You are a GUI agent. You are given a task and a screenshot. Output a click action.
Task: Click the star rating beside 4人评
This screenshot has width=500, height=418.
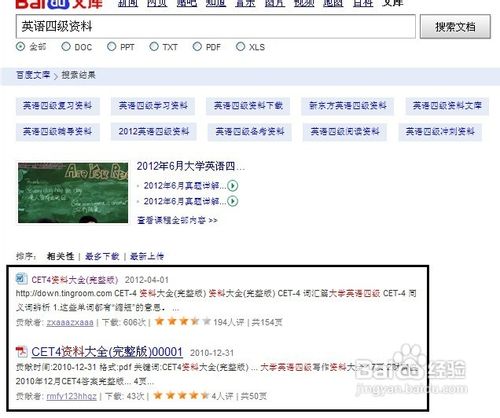click(181, 396)
